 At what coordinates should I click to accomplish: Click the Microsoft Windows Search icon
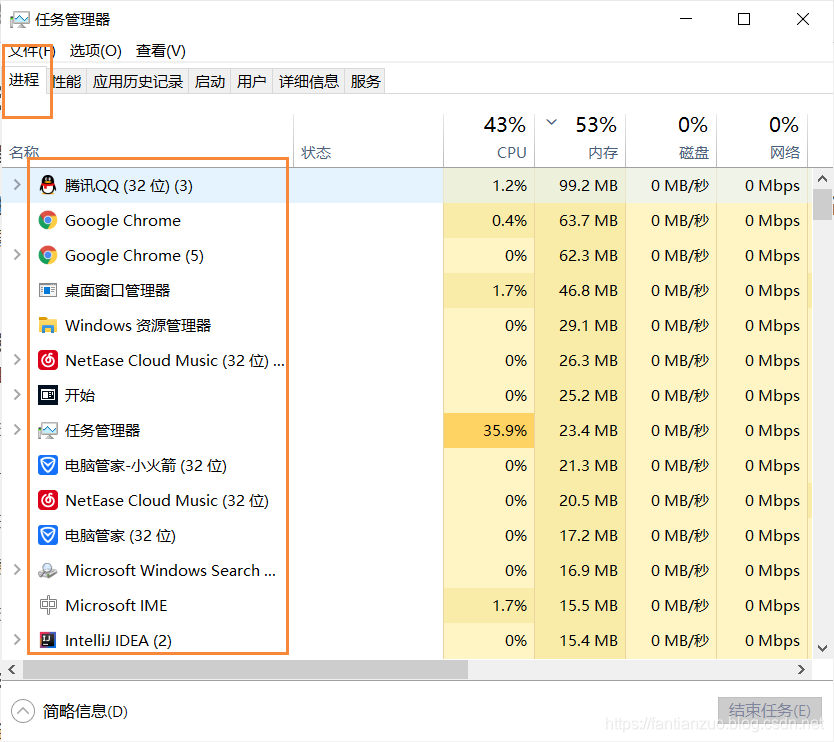[x=48, y=570]
